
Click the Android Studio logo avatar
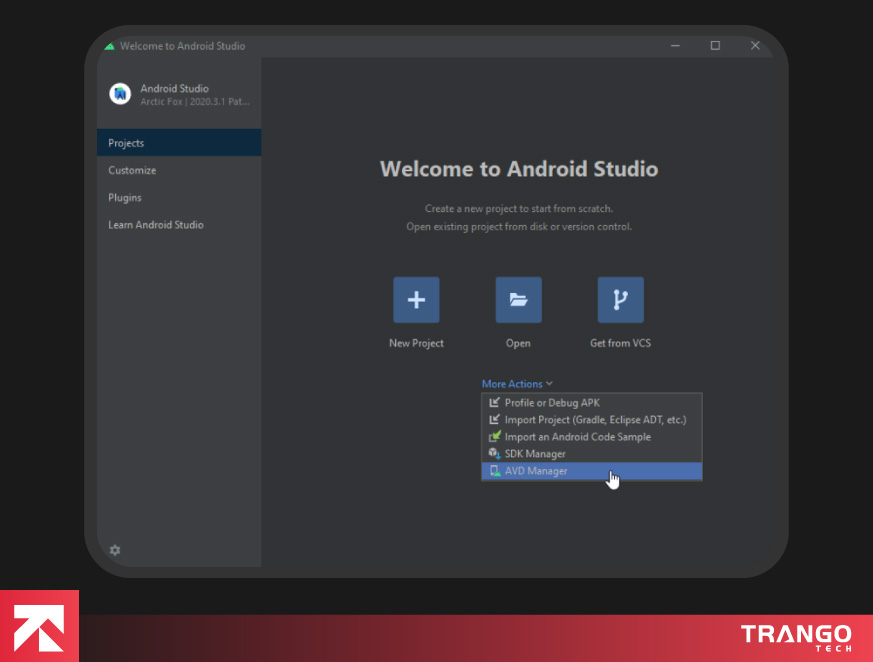pyautogui.click(x=119, y=94)
